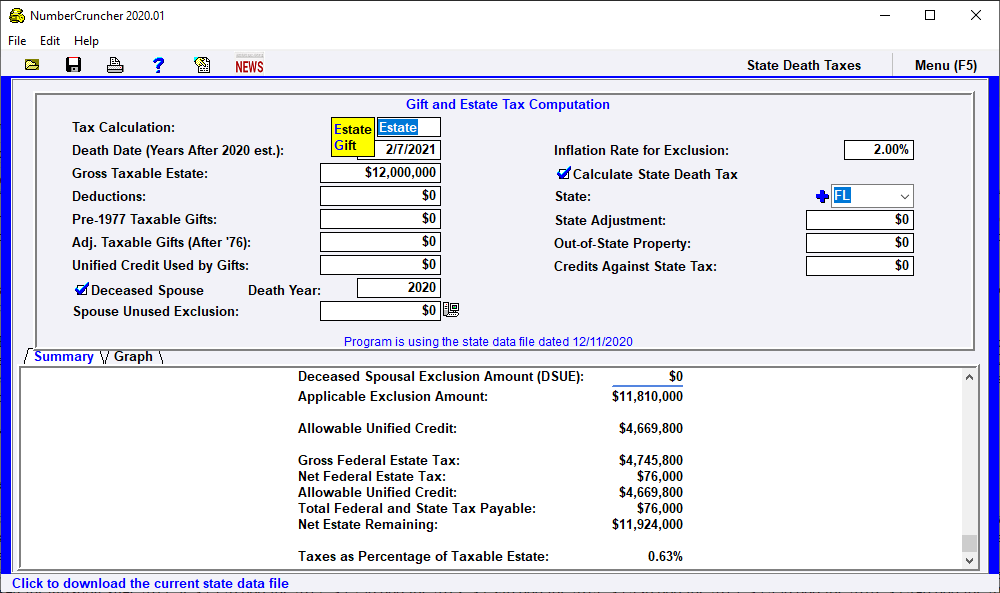Select the Spouse Unused Exclusion field
Viewport: 1000px width, 593px height.
[380, 311]
